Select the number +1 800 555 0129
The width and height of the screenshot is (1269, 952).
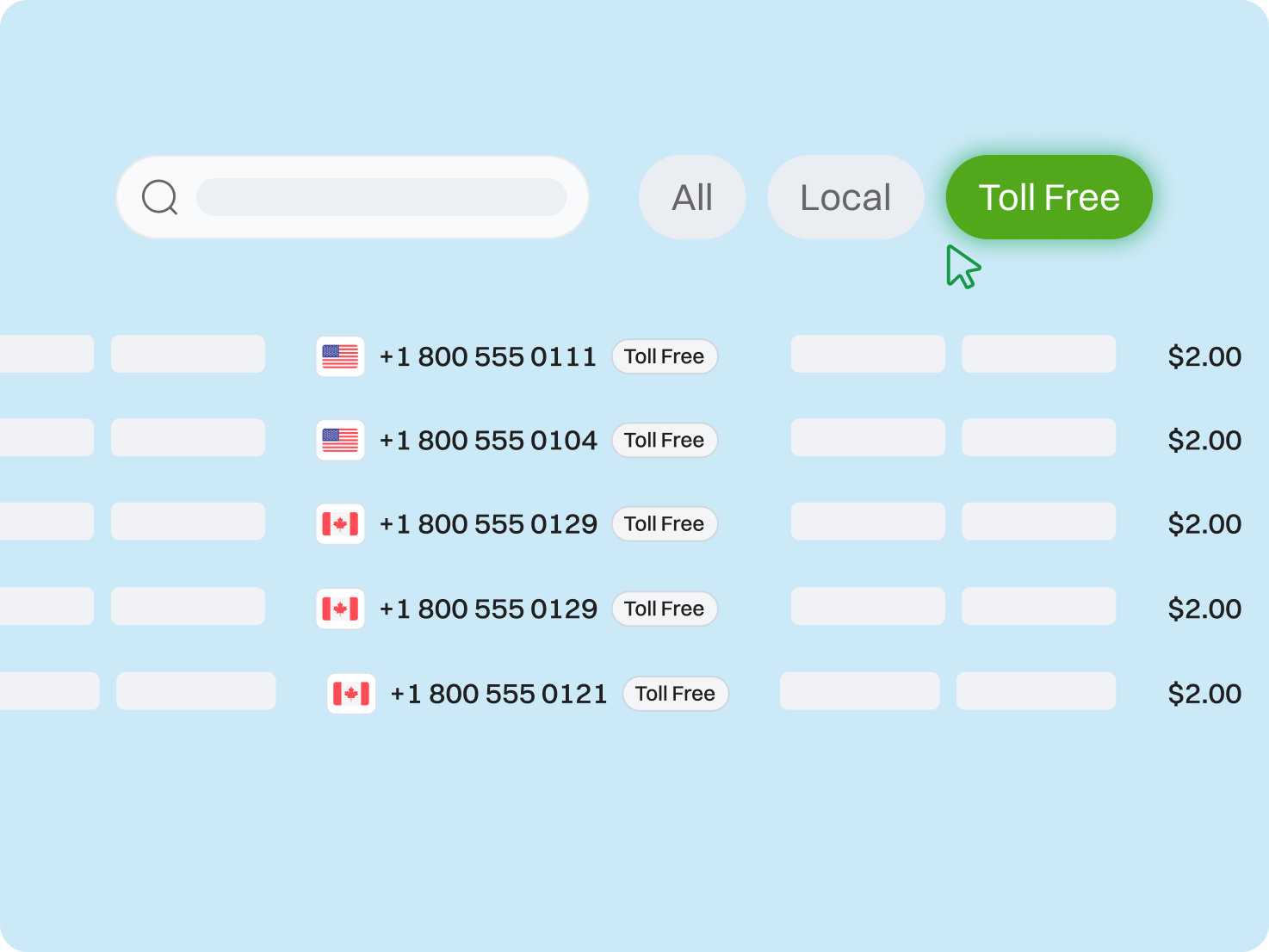(x=489, y=523)
